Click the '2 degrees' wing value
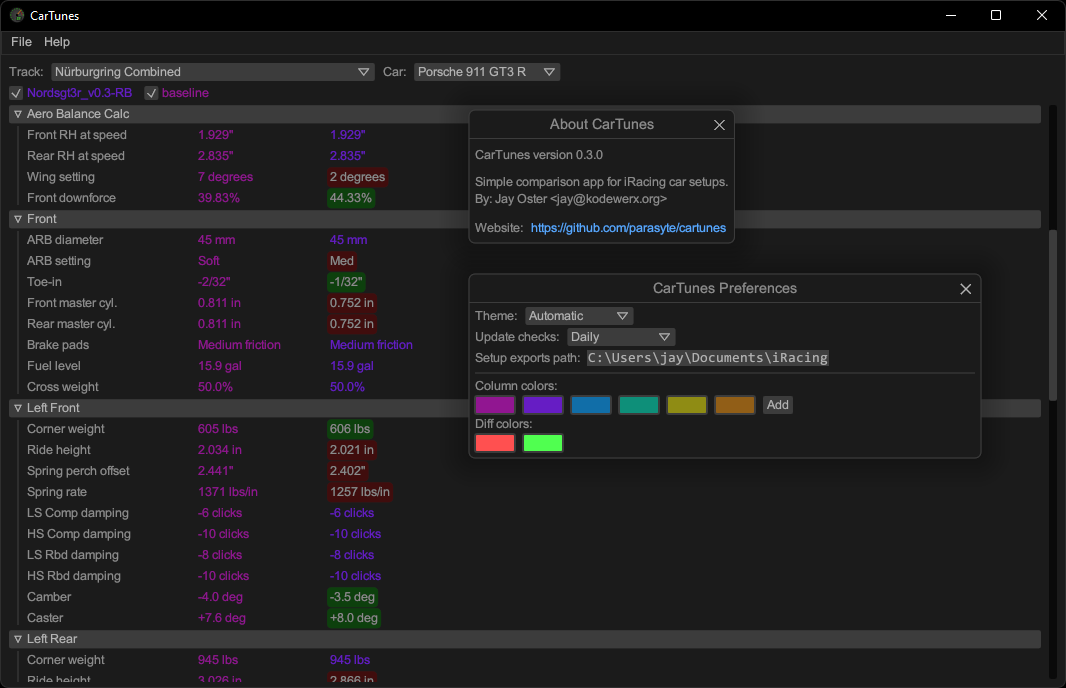 pyautogui.click(x=358, y=177)
